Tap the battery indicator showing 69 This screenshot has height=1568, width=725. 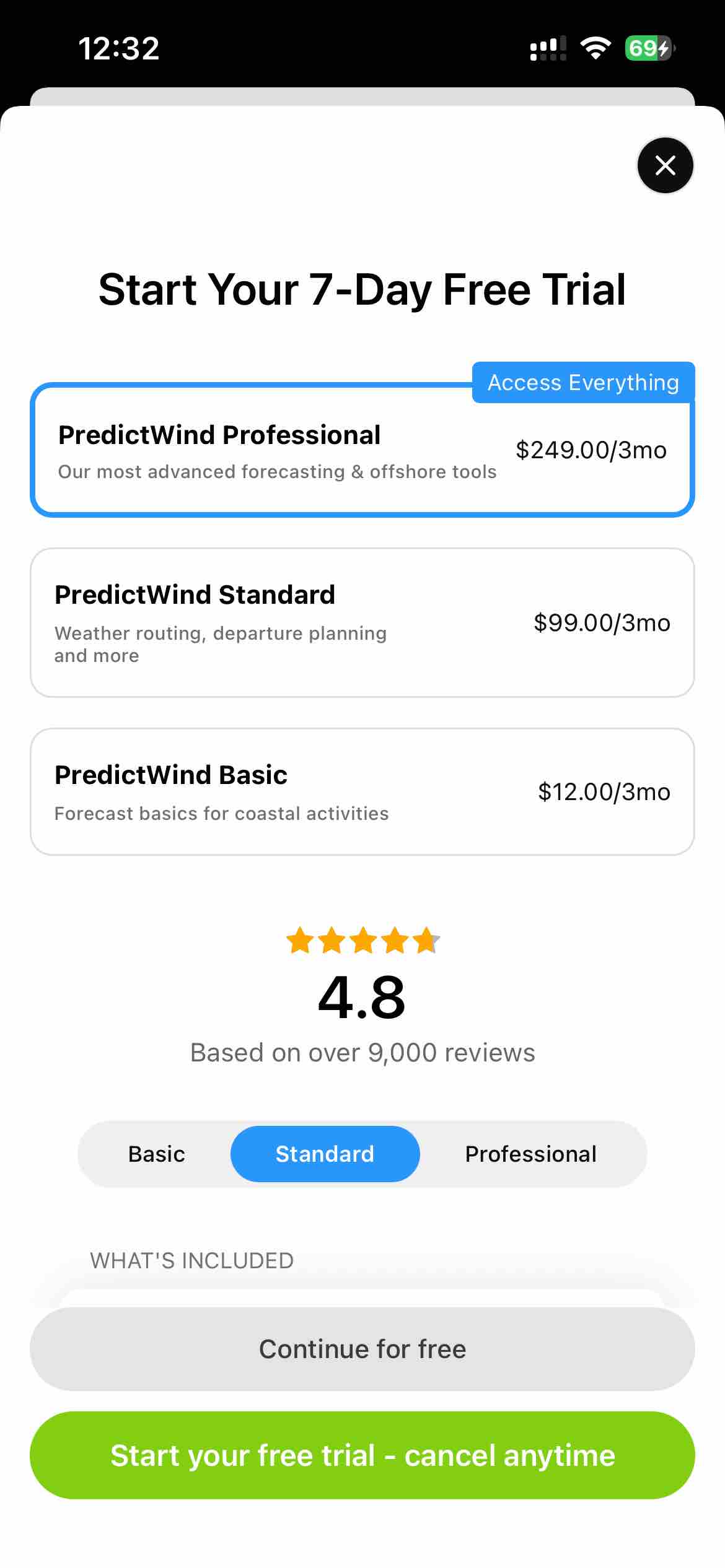pos(649,48)
